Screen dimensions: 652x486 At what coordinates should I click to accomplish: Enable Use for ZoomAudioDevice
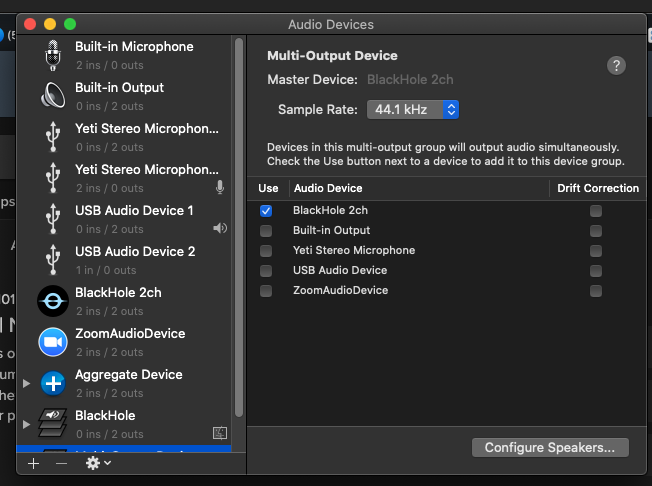[266, 291]
